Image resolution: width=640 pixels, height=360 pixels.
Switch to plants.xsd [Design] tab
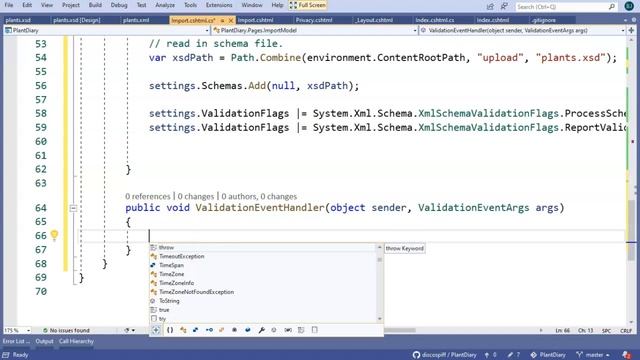[x=77, y=20]
